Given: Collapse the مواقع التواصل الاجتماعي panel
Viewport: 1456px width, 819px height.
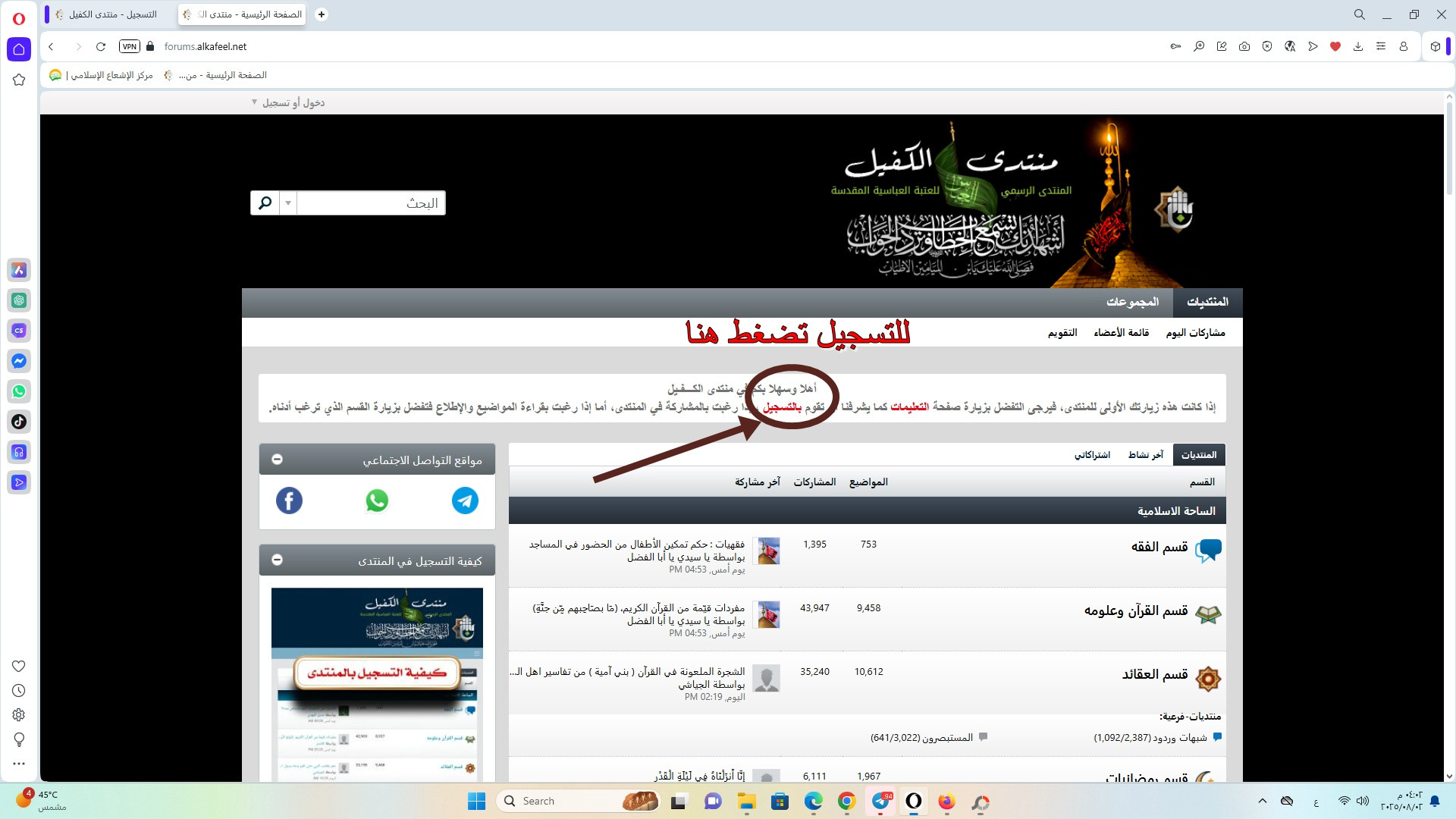Looking at the screenshot, I should click(x=278, y=460).
